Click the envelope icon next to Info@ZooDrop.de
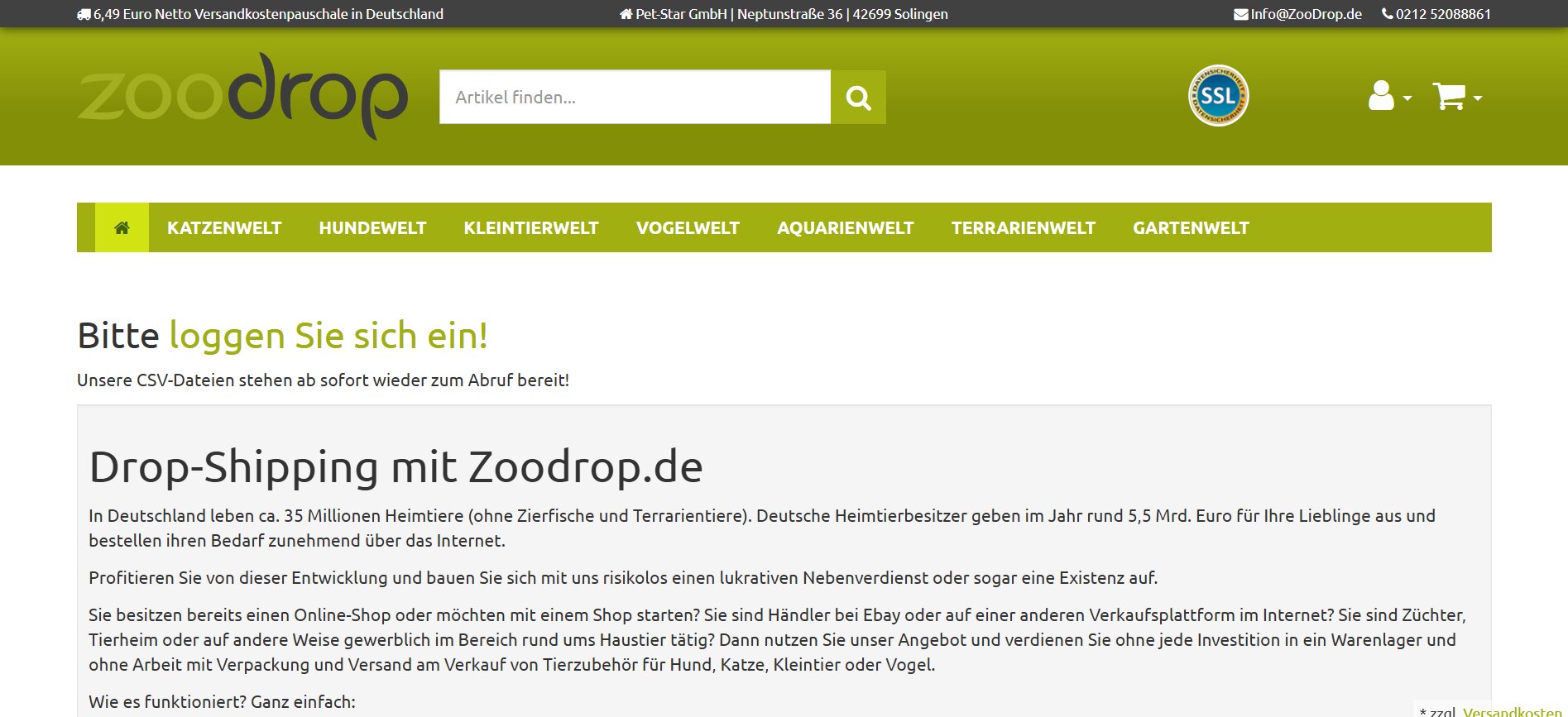Screen dimensions: 1568x717 pyautogui.click(x=1240, y=14)
